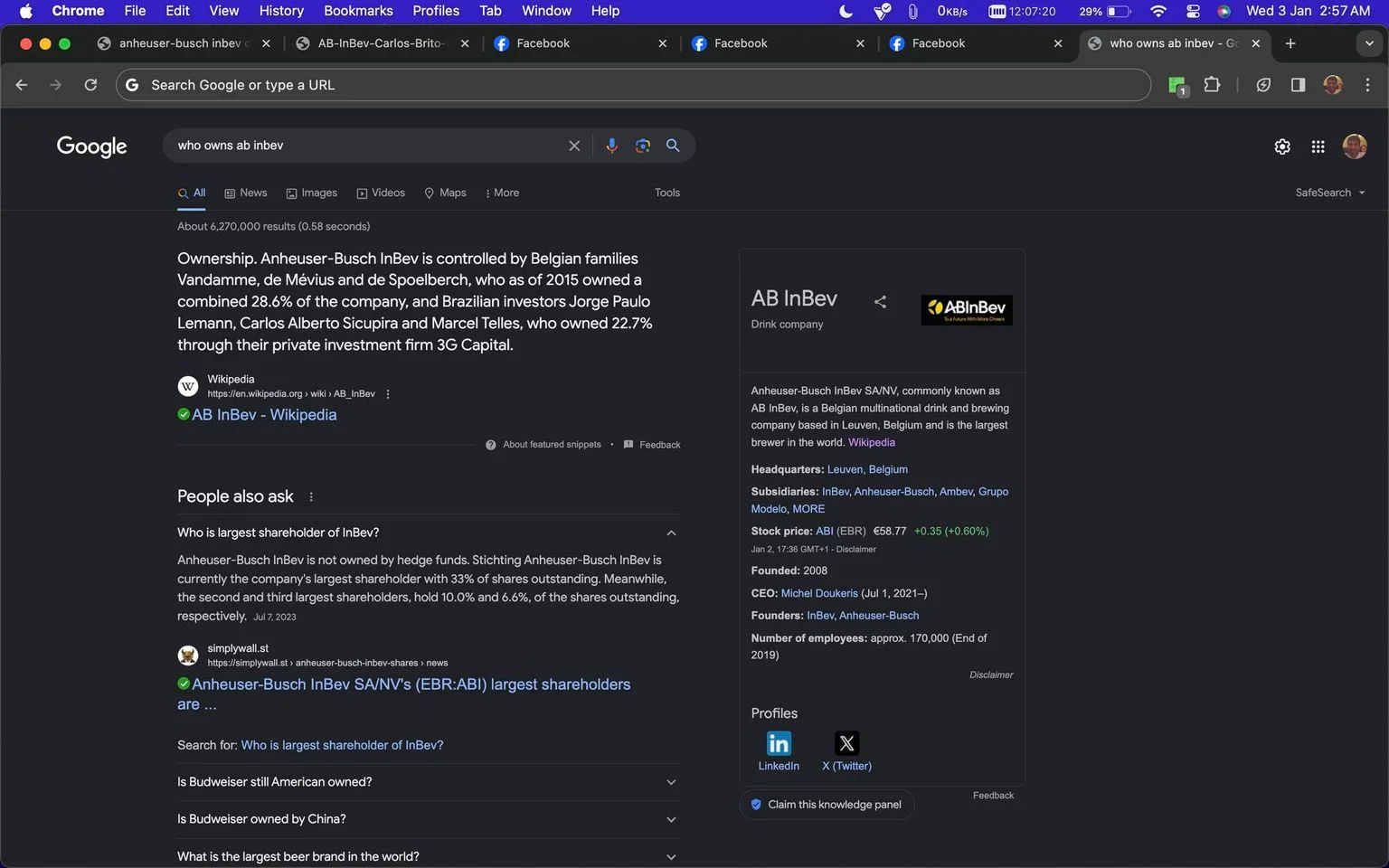
Task: Toggle Chrome side panel button
Action: pos(1298,85)
